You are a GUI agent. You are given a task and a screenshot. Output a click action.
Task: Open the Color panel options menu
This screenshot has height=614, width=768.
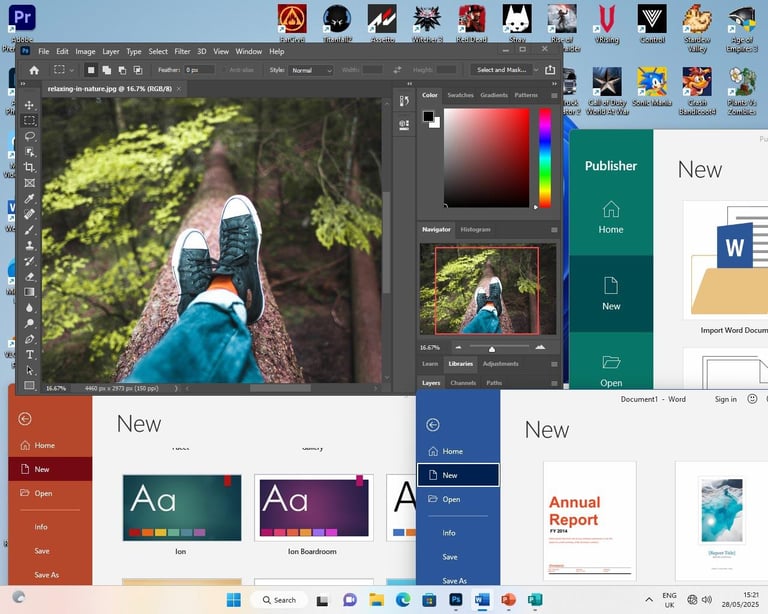tap(554, 95)
